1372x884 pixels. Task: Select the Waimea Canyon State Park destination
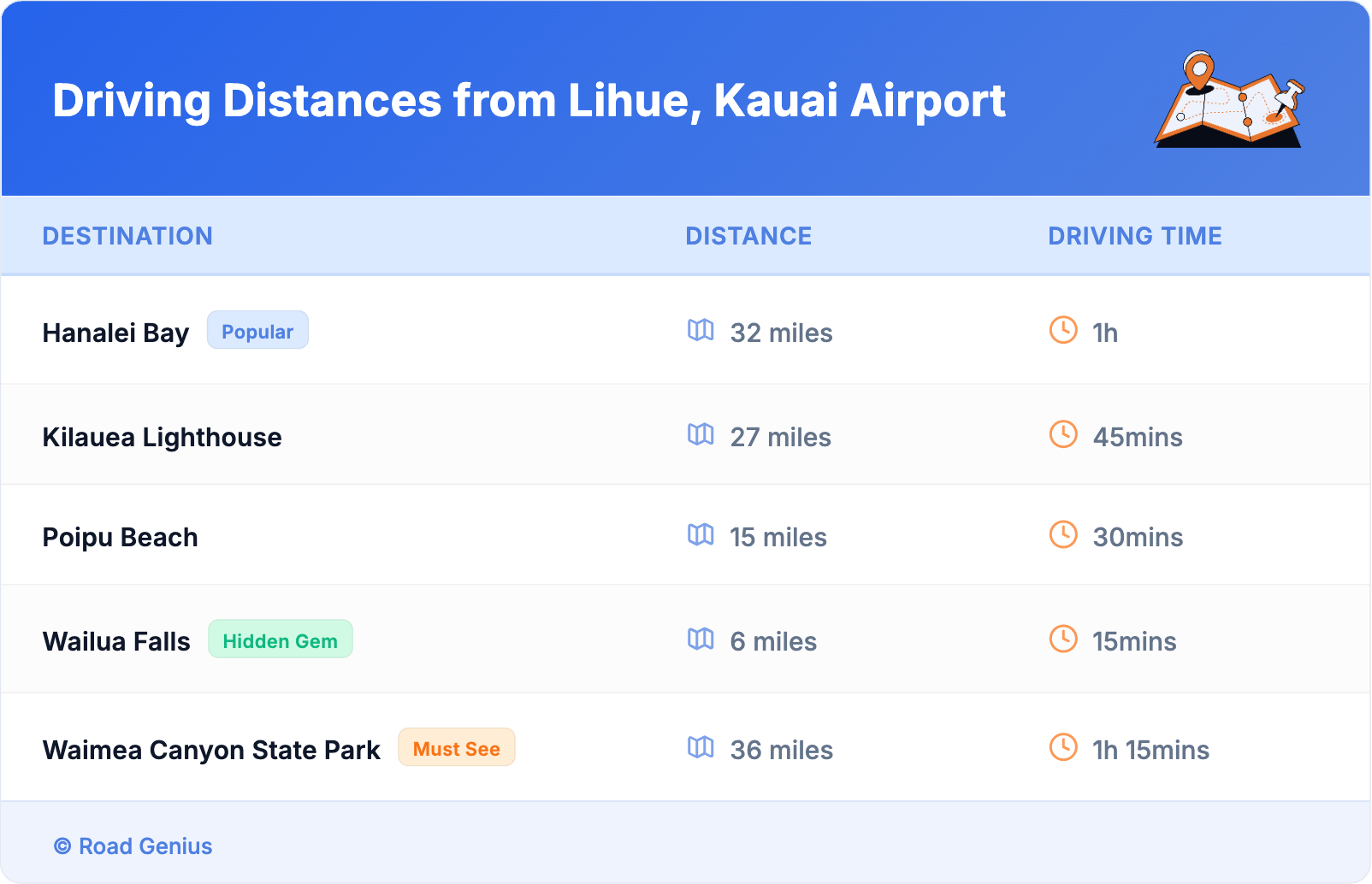(x=211, y=750)
